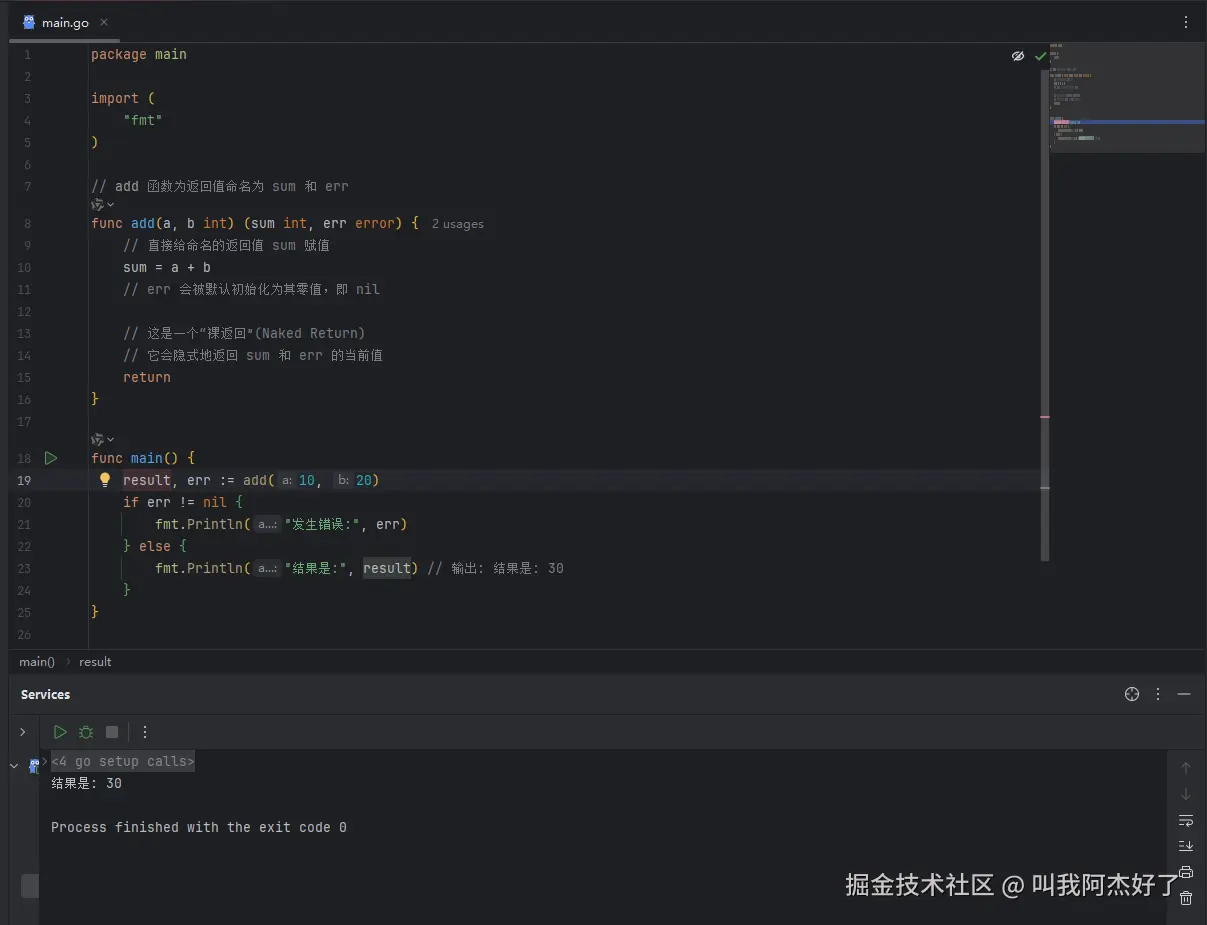Image resolution: width=1207 pixels, height=925 pixels.
Task: Click the result breadcrumb
Action: tap(96, 662)
